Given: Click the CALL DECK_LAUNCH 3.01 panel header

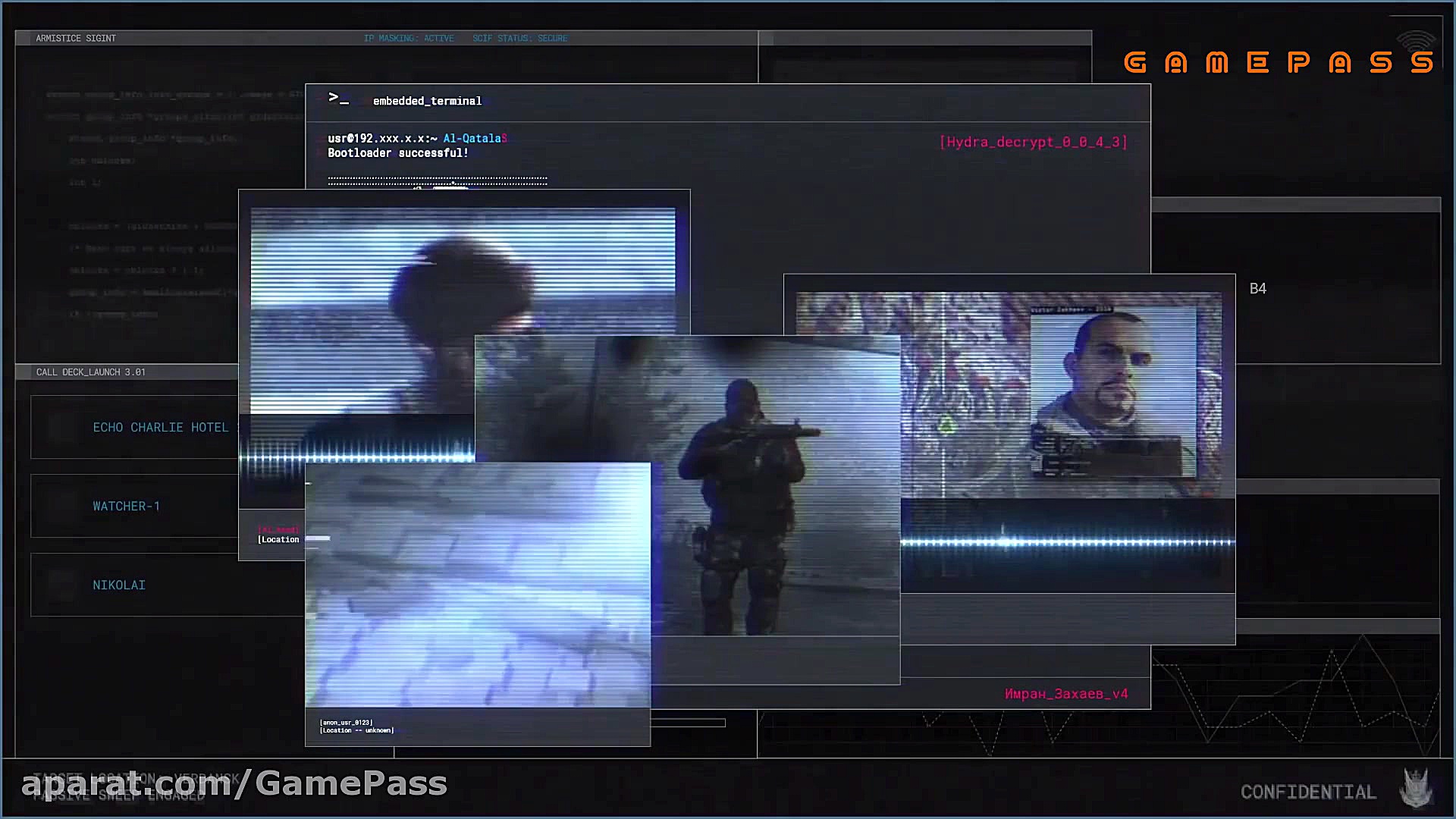Looking at the screenshot, I should [x=91, y=372].
